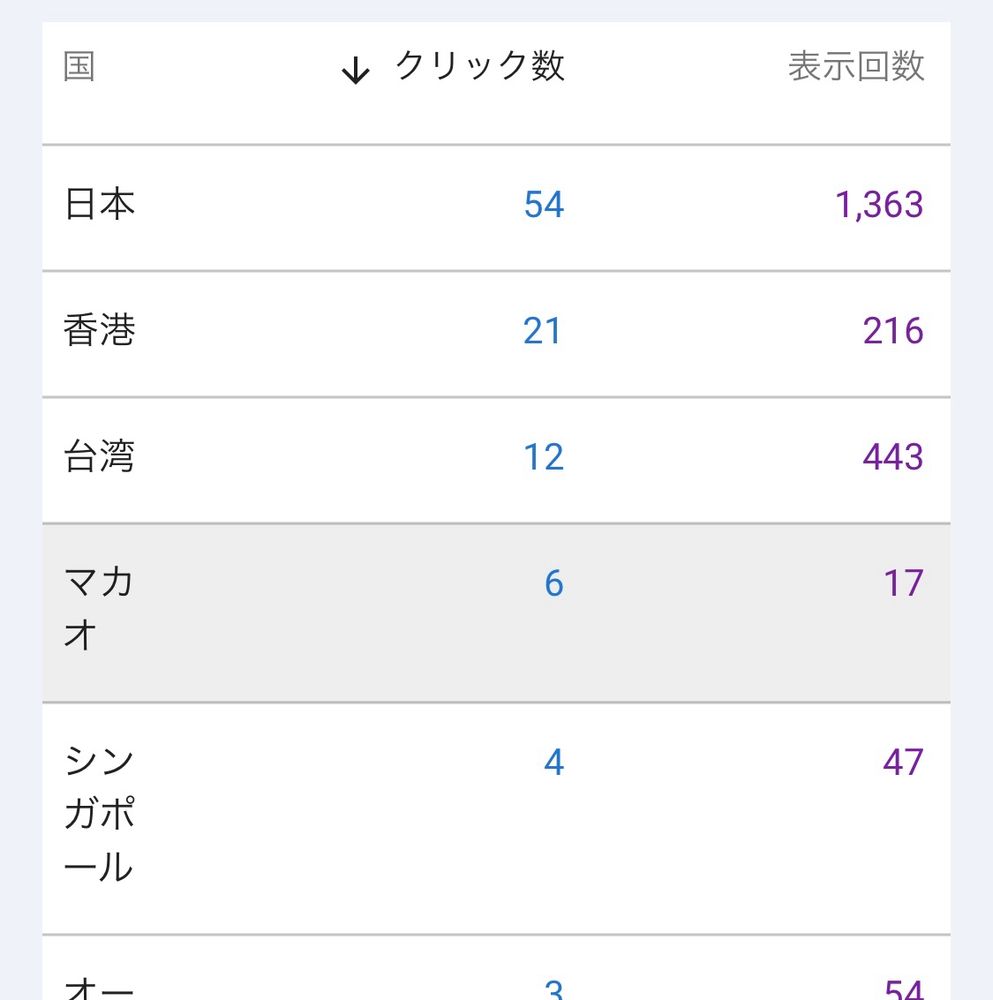The width and height of the screenshot is (993, 1000).
Task: Click the 国 column header
Action: pos(79,68)
